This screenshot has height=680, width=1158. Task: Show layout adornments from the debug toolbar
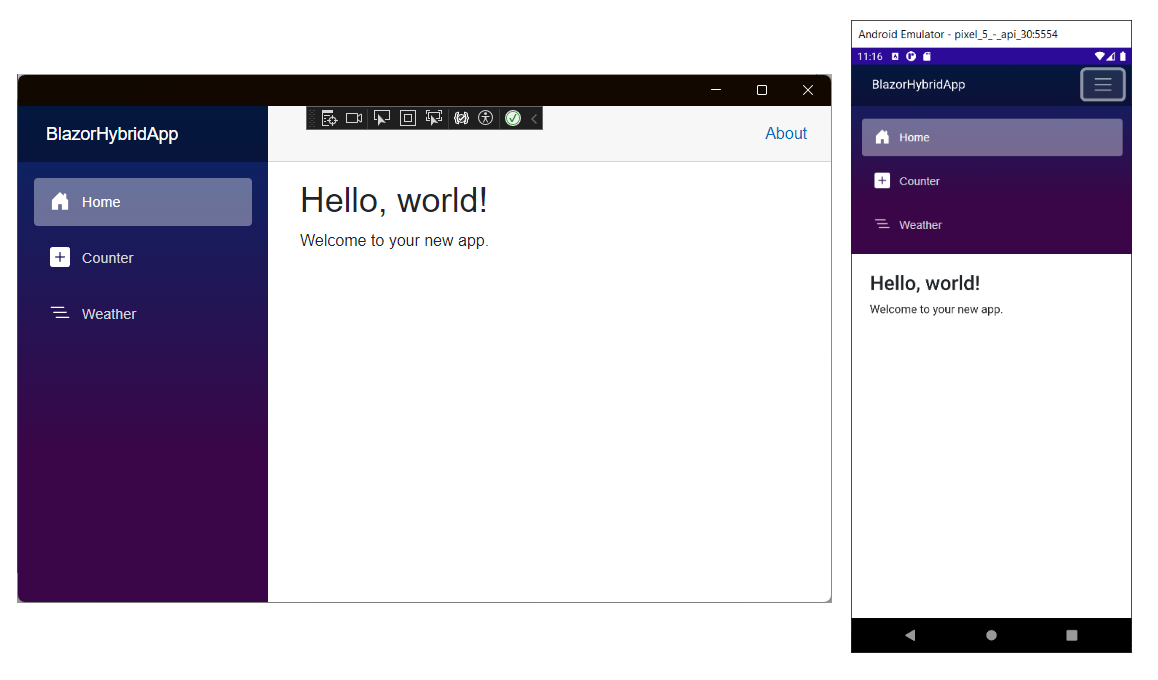(408, 117)
